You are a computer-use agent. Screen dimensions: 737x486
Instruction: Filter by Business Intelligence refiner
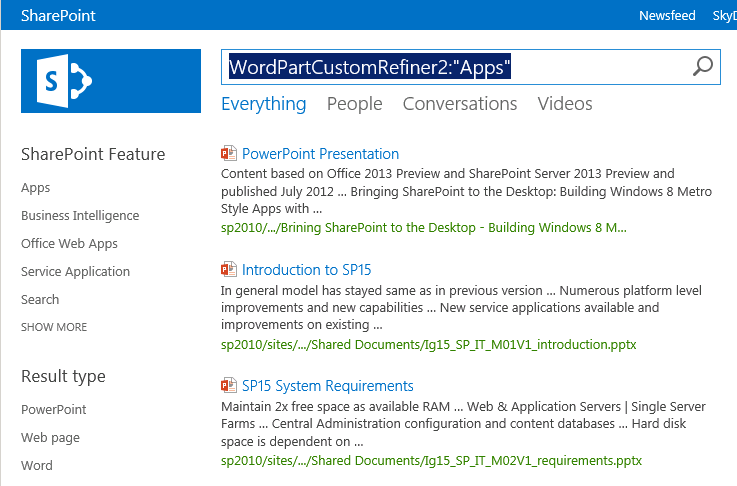point(80,215)
